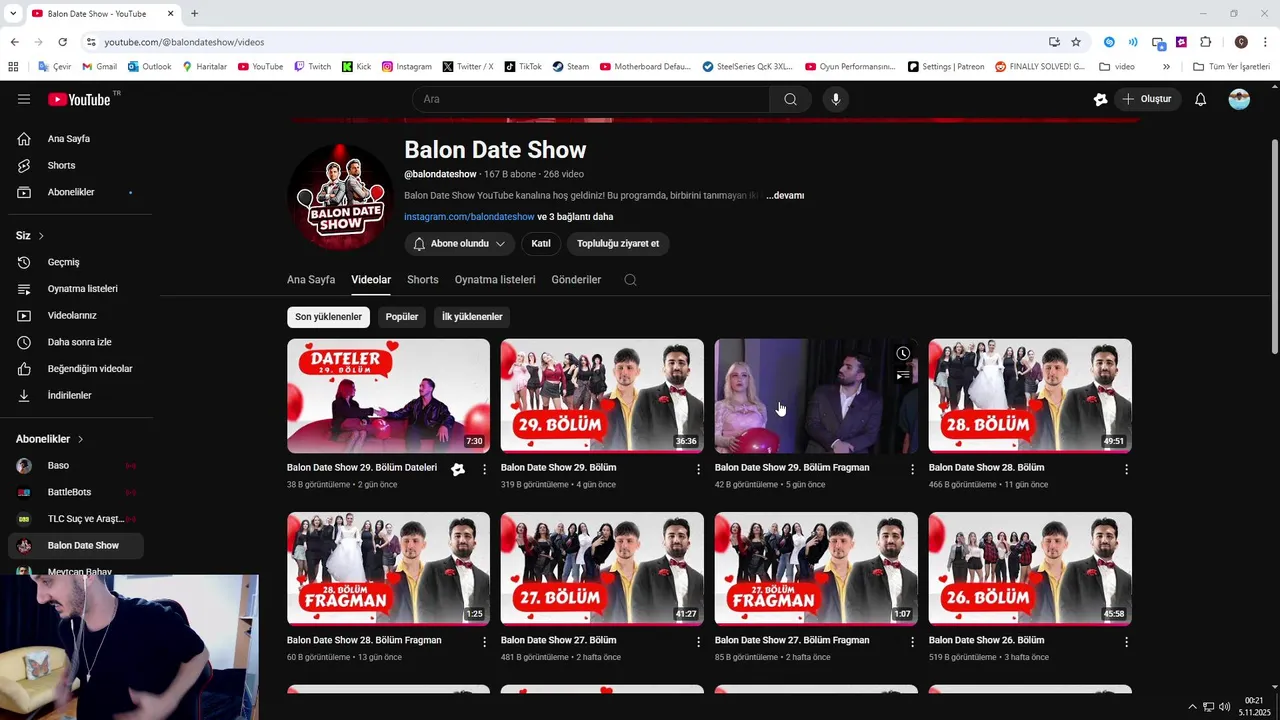Viewport: 1280px width, 720px height.
Task: Open the YouTube hamburger guide menu
Action: (x=24, y=99)
